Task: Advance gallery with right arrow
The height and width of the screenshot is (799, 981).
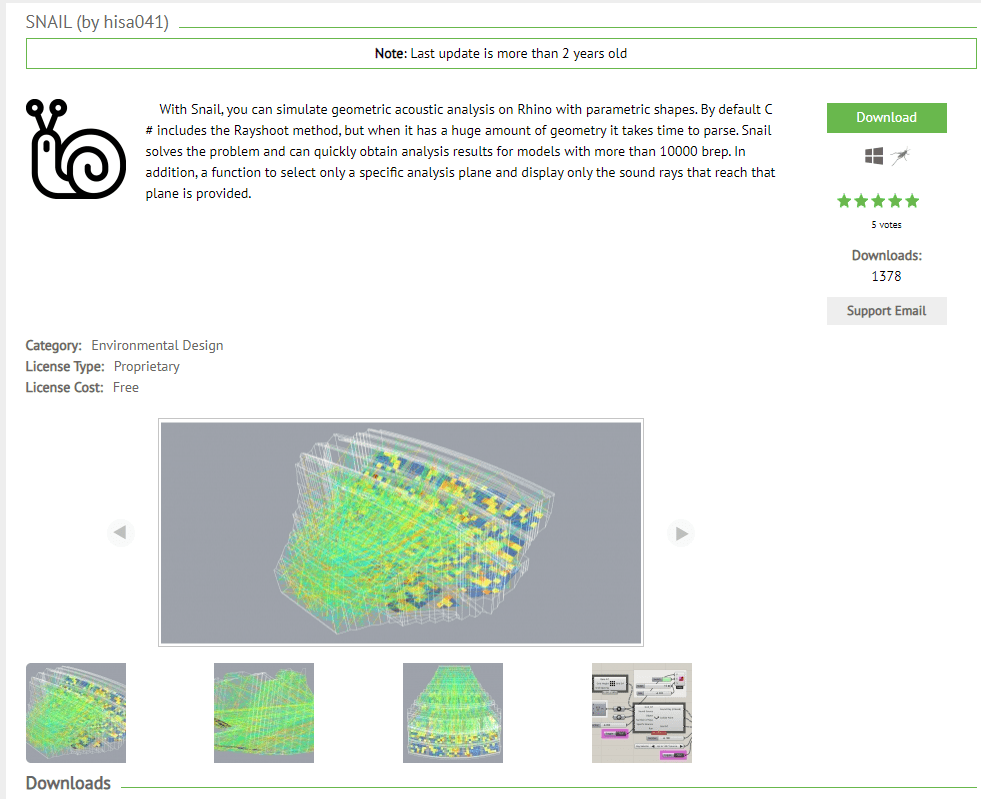Action: [681, 533]
